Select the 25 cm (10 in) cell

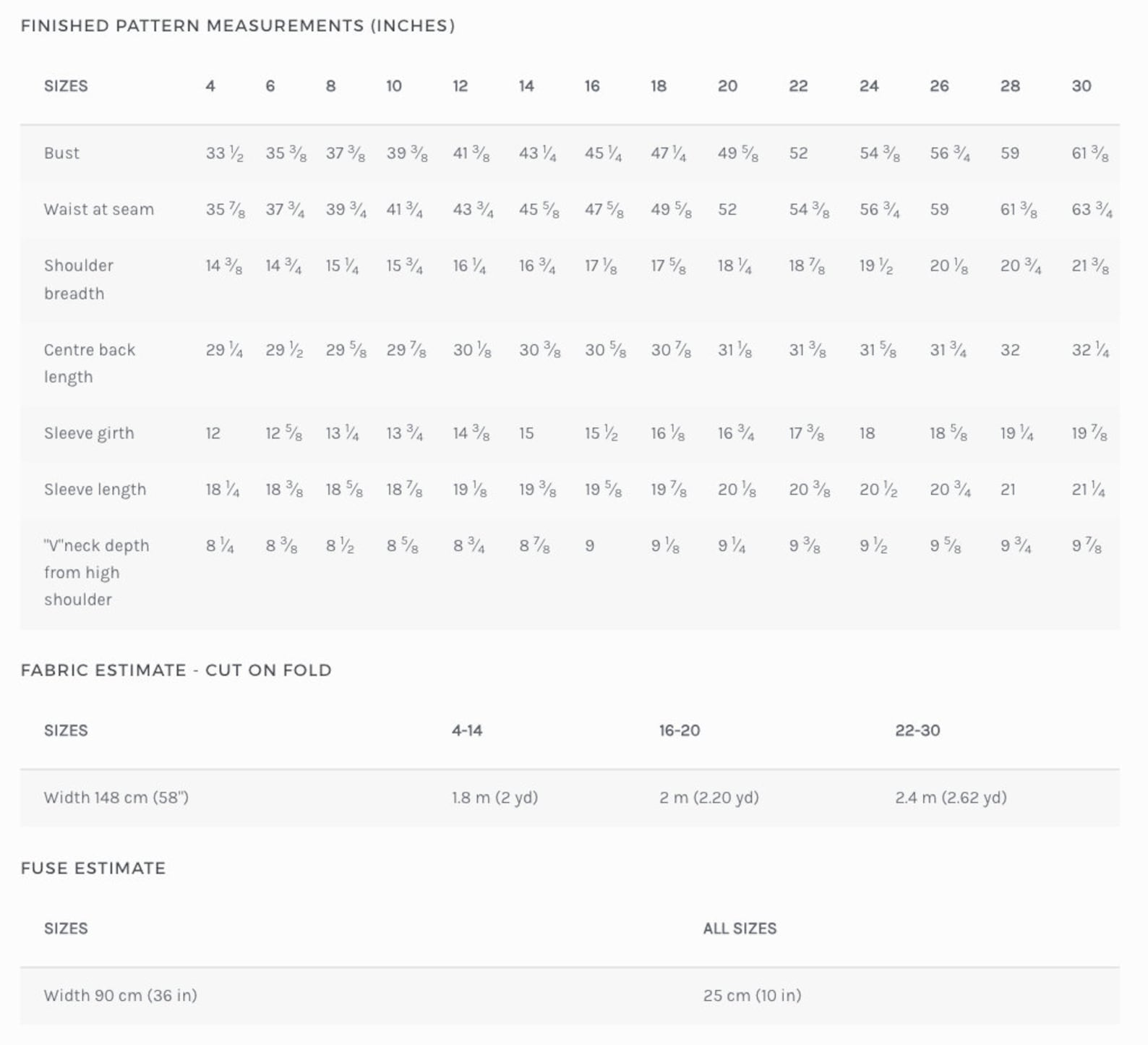point(752,996)
